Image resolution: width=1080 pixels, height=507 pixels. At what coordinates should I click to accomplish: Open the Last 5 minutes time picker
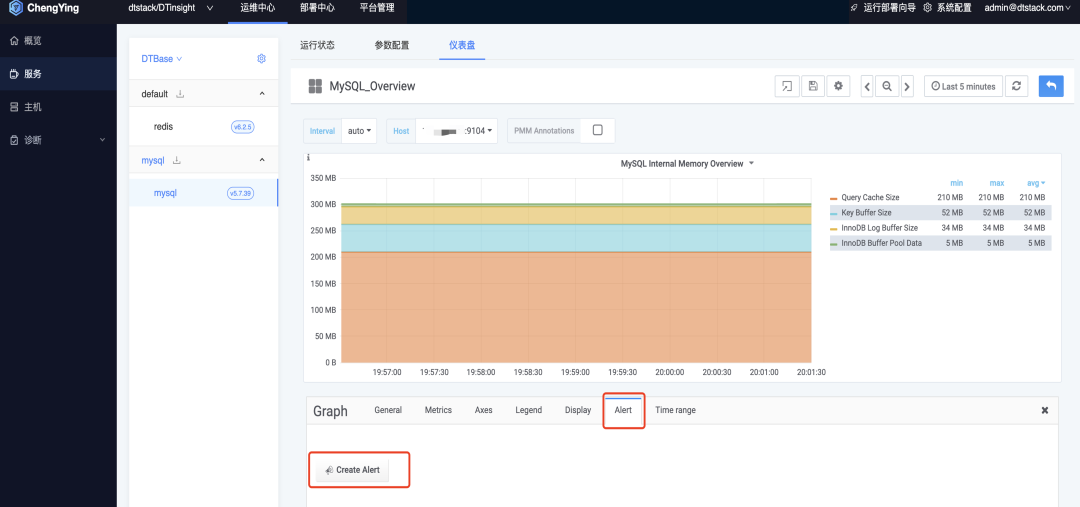pos(963,86)
